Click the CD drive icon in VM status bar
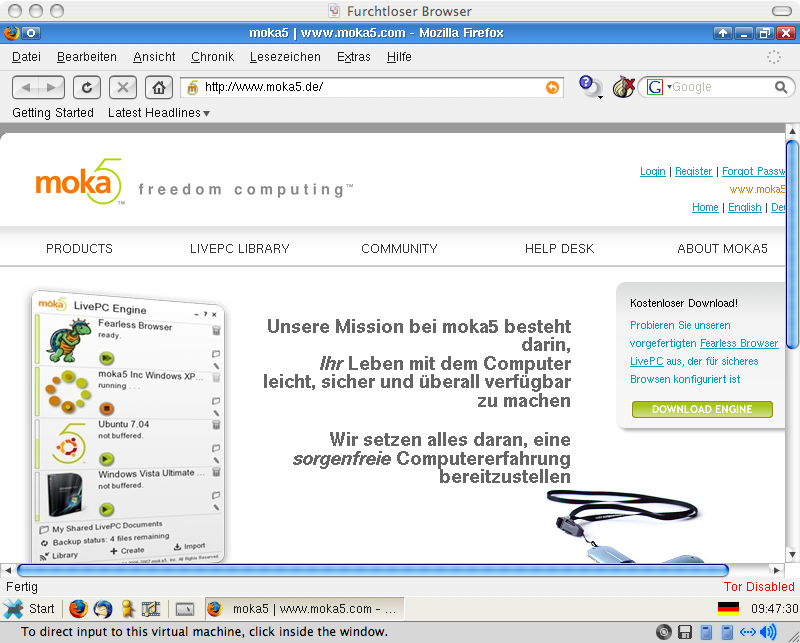This screenshot has width=800, height=643. [x=664, y=632]
